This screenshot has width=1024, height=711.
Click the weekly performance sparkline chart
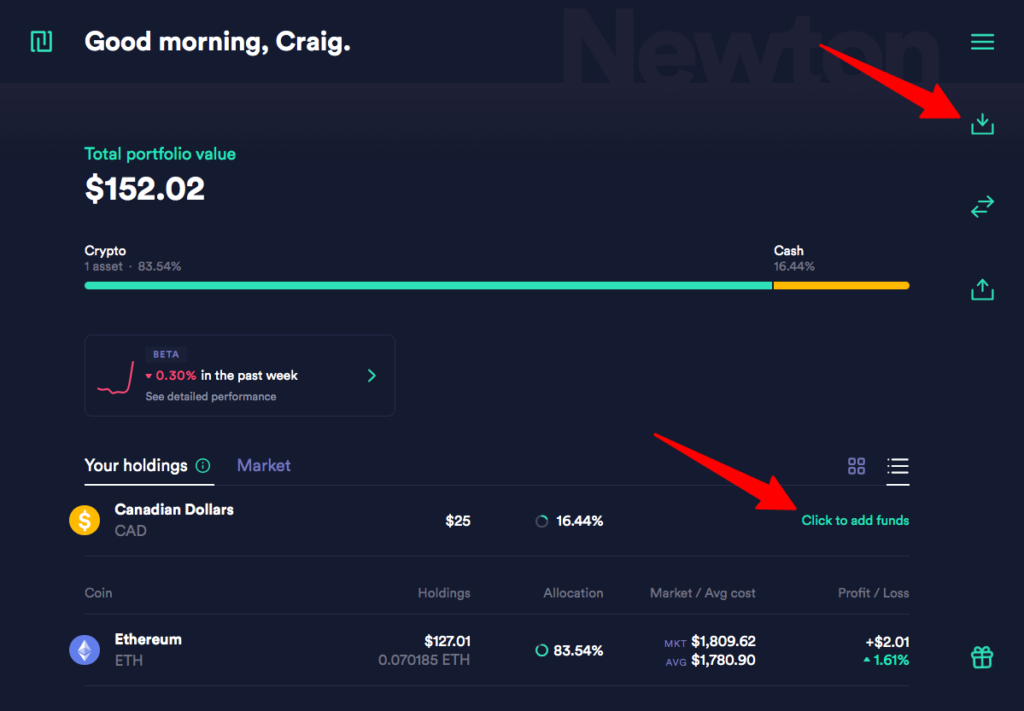coord(116,378)
